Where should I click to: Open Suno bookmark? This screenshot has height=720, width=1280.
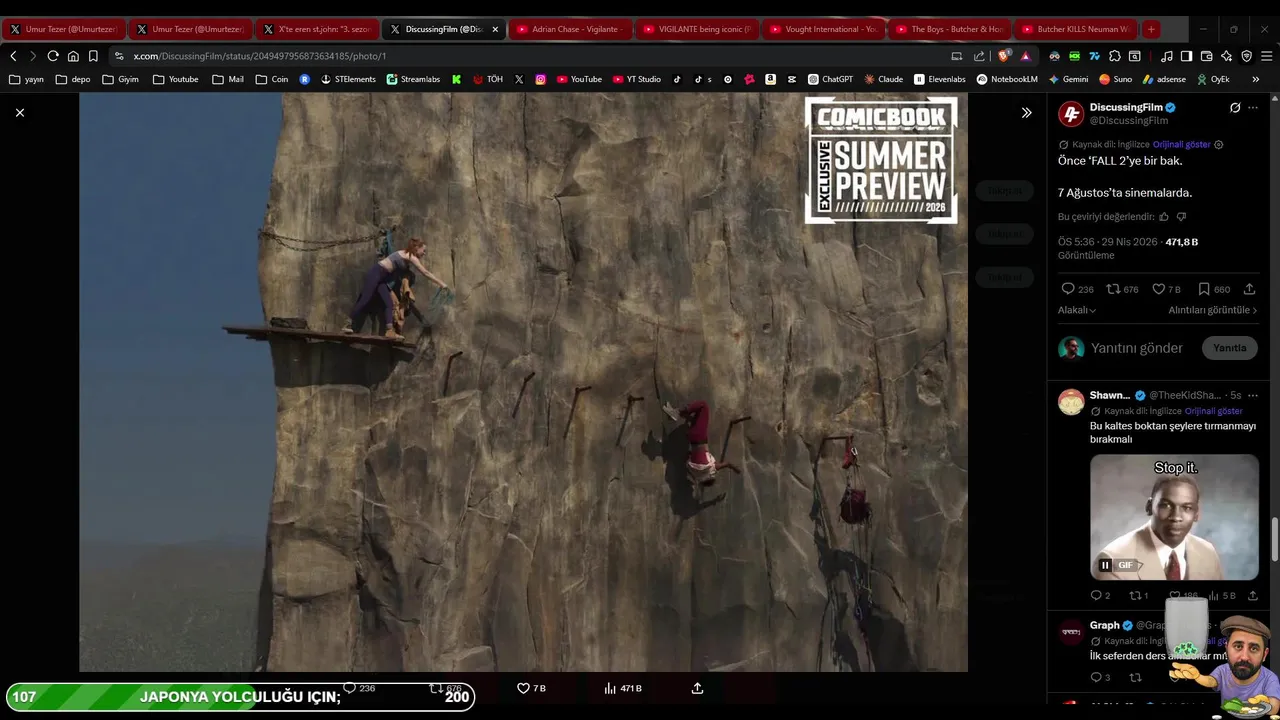[x=1115, y=79]
